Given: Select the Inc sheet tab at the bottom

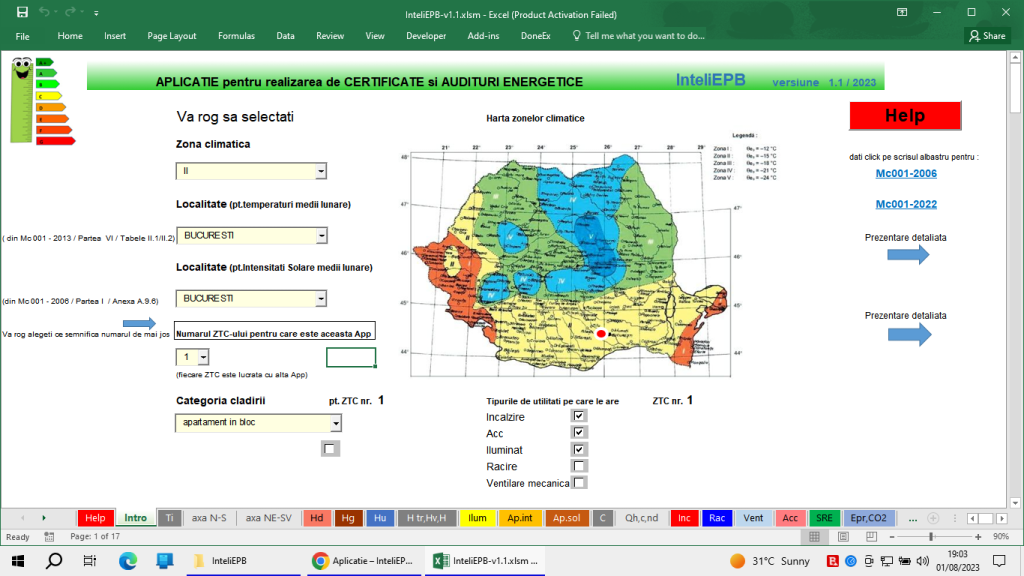Looking at the screenshot, I should pyautogui.click(x=684, y=518).
